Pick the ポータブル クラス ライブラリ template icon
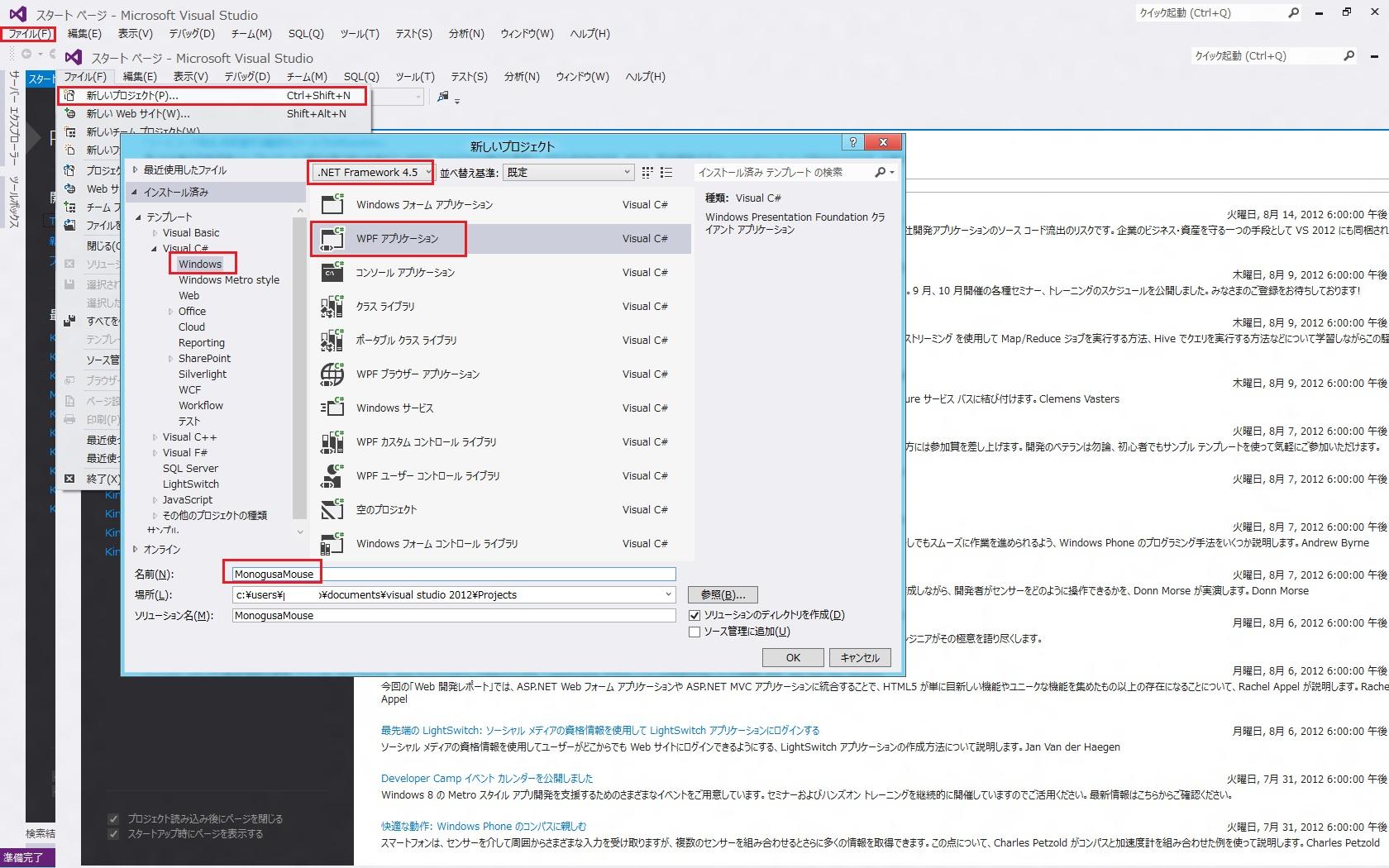 pos(332,340)
